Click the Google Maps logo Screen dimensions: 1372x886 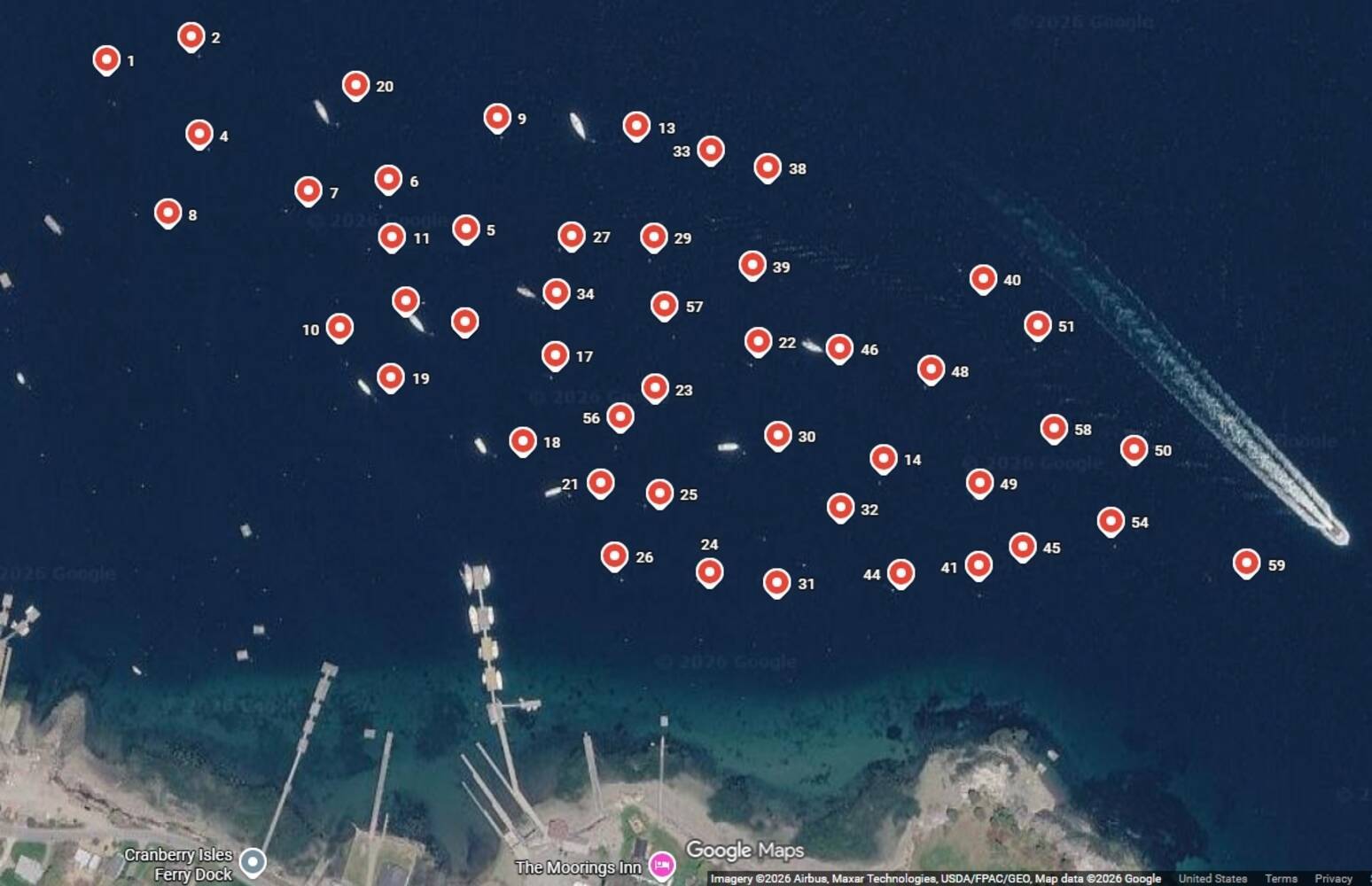pos(744,850)
